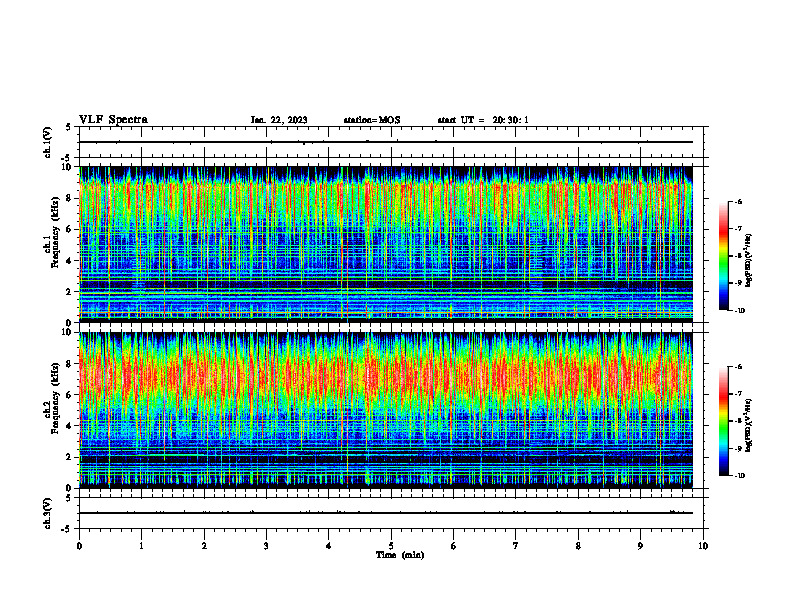The image size is (792, 612).
Task: Click the ch.1 spectrogram color bar
Action: tap(723, 256)
